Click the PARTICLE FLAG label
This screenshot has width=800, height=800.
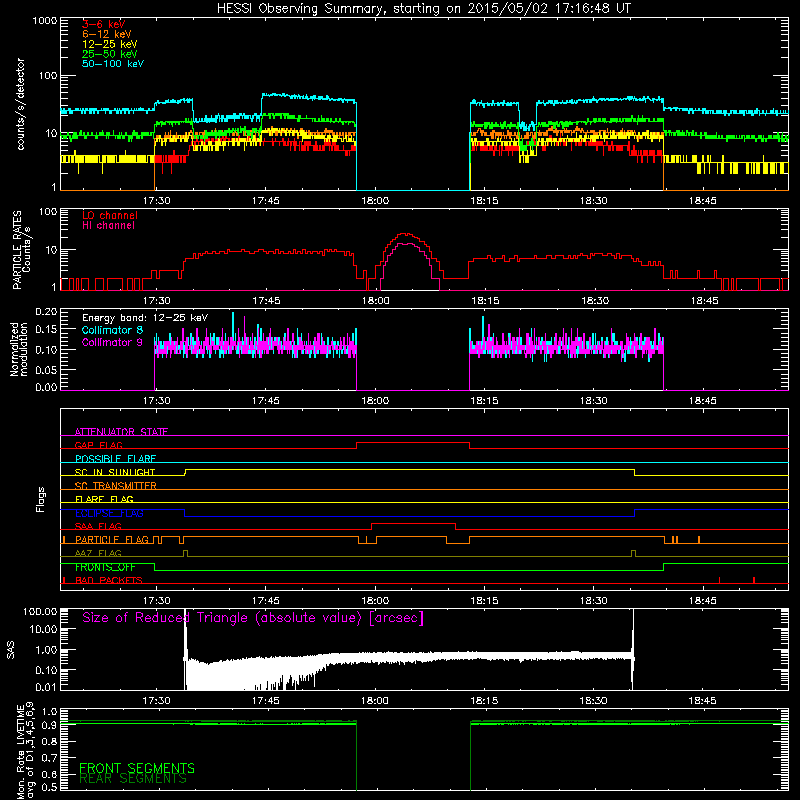112,540
